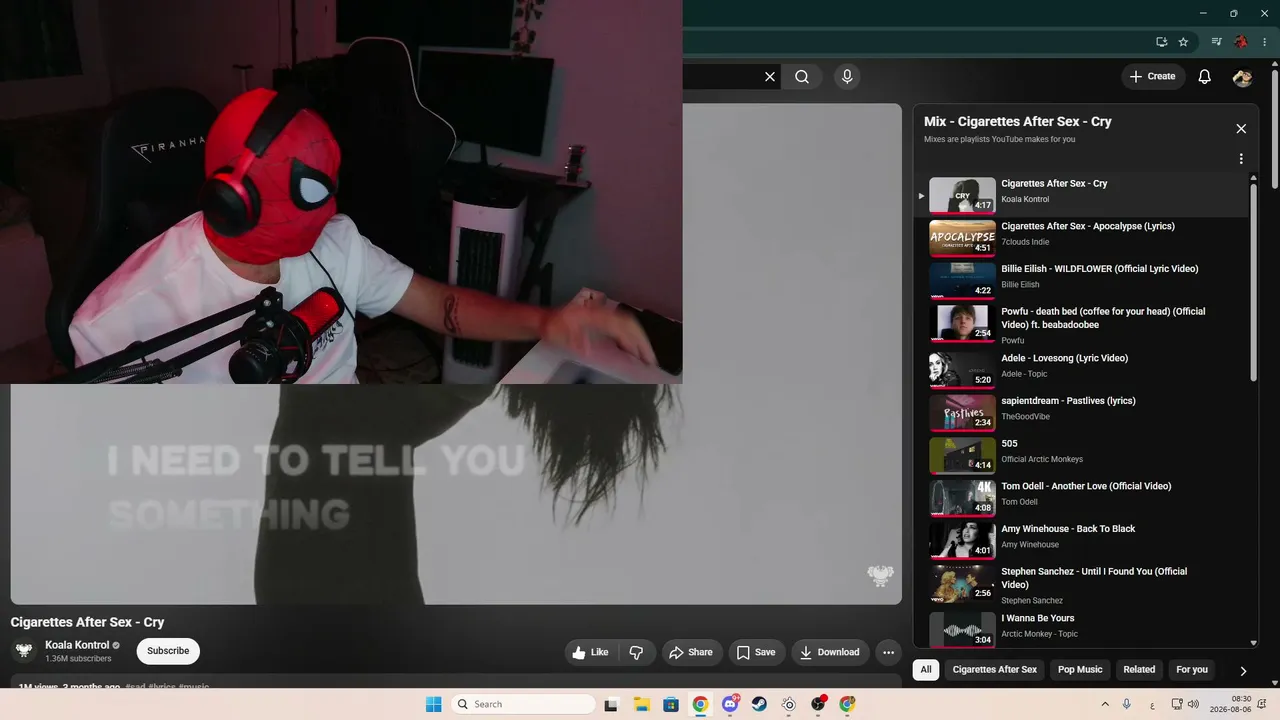
Task: Click the taskbar microphone tray icon
Action: pos(1127,704)
